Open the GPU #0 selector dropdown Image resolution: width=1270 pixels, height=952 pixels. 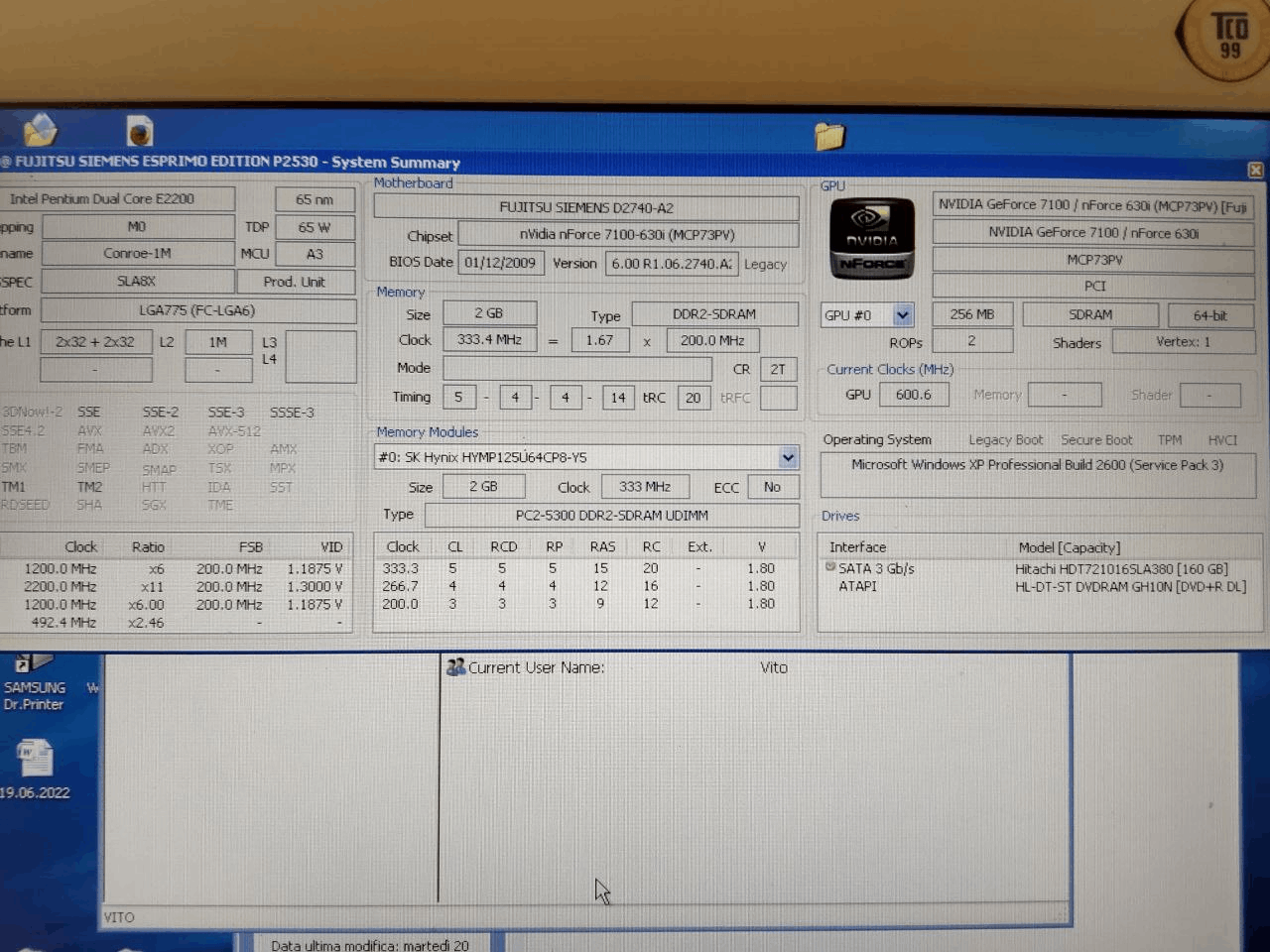902,315
